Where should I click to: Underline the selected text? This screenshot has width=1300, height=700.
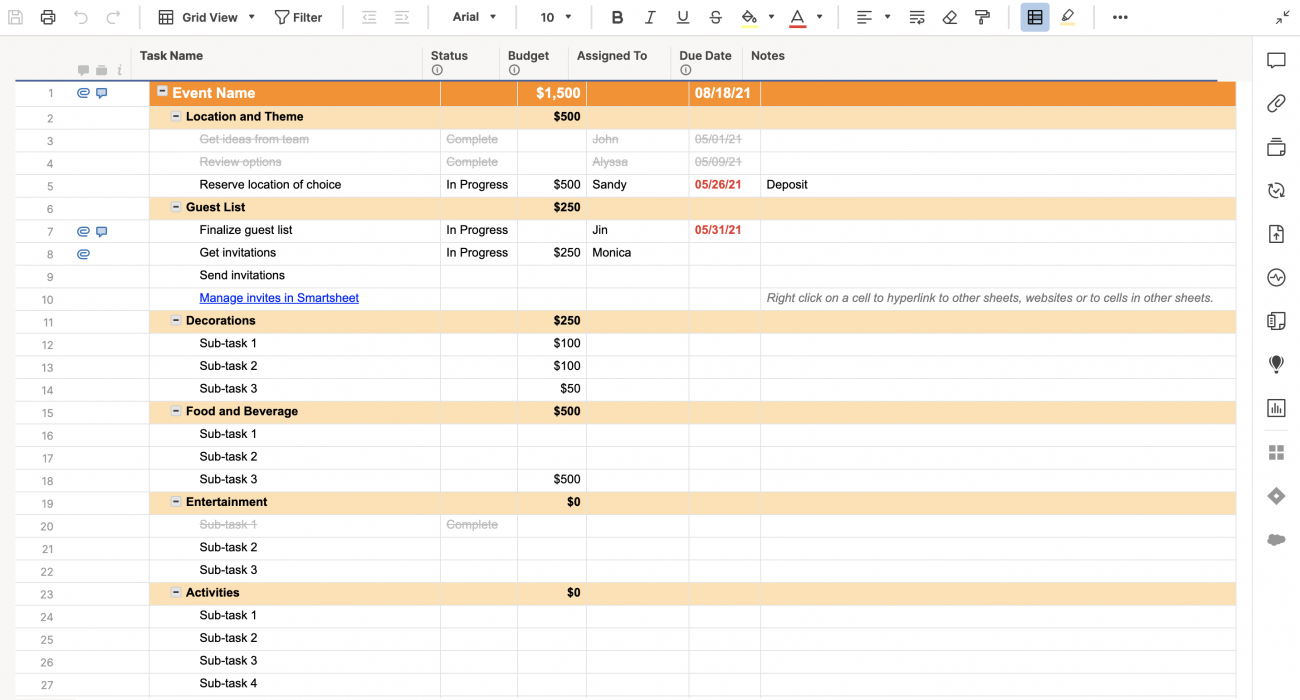[684, 17]
